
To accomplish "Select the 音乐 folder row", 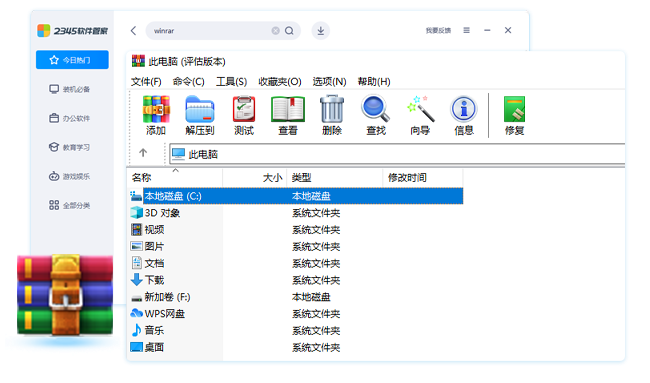I will (x=296, y=330).
